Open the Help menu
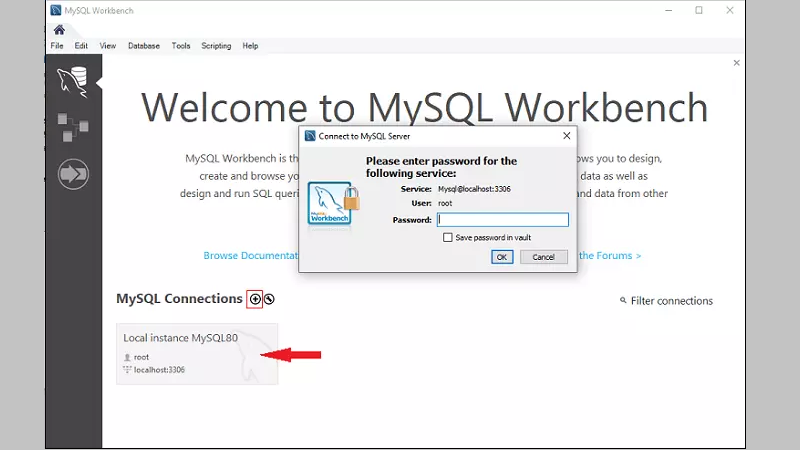The image size is (800, 450). (250, 45)
